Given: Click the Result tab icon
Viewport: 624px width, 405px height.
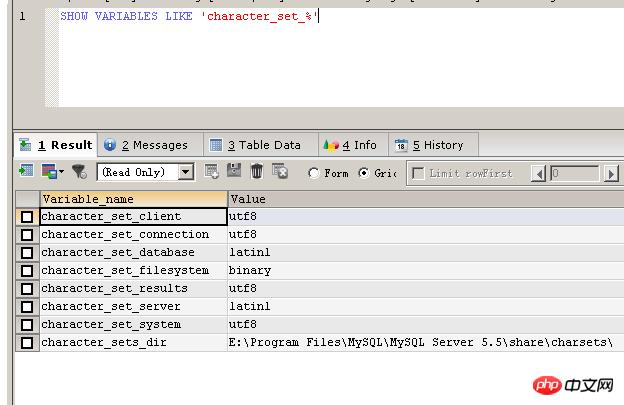Looking at the screenshot, I should tap(25, 145).
